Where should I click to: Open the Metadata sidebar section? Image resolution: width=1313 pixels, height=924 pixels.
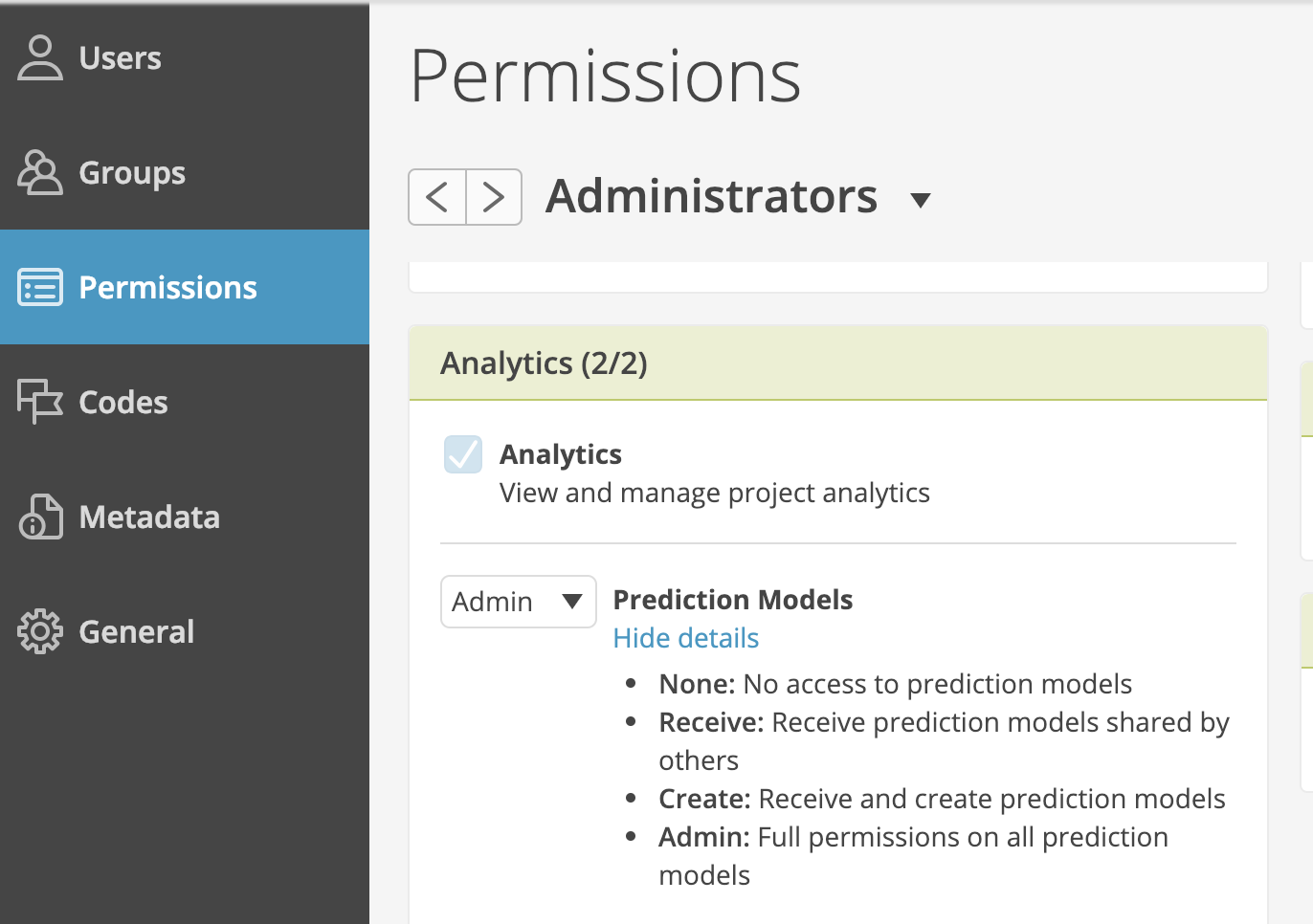pos(185,517)
